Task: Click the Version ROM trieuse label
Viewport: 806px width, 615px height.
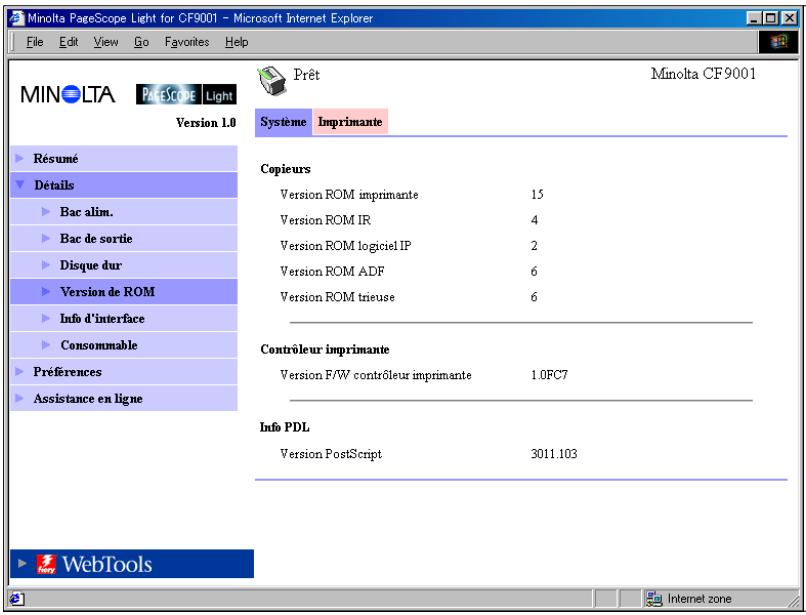Action: (x=337, y=297)
